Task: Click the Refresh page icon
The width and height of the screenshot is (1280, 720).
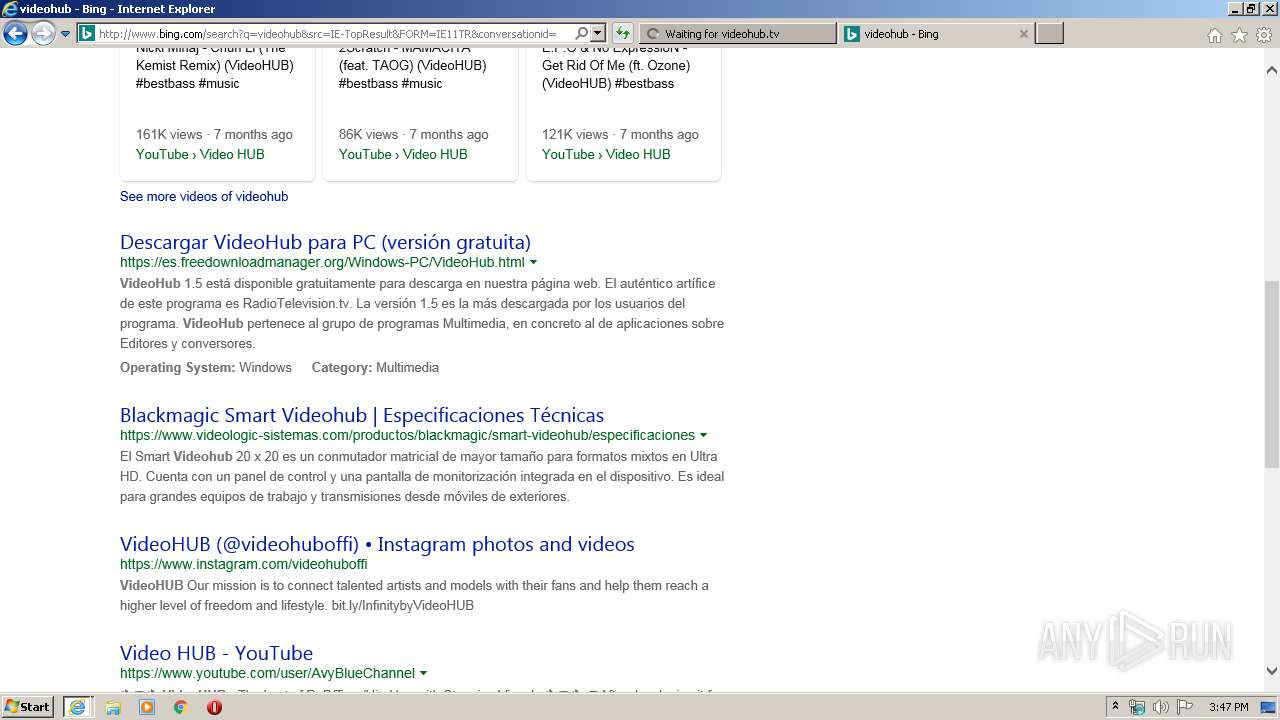Action: 622,34
